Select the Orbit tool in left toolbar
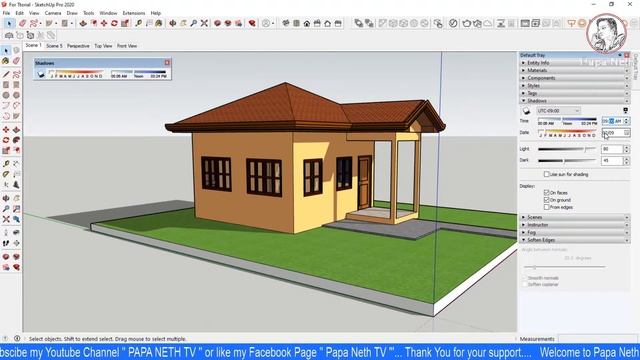The width and height of the screenshot is (640, 360). coord(6,198)
